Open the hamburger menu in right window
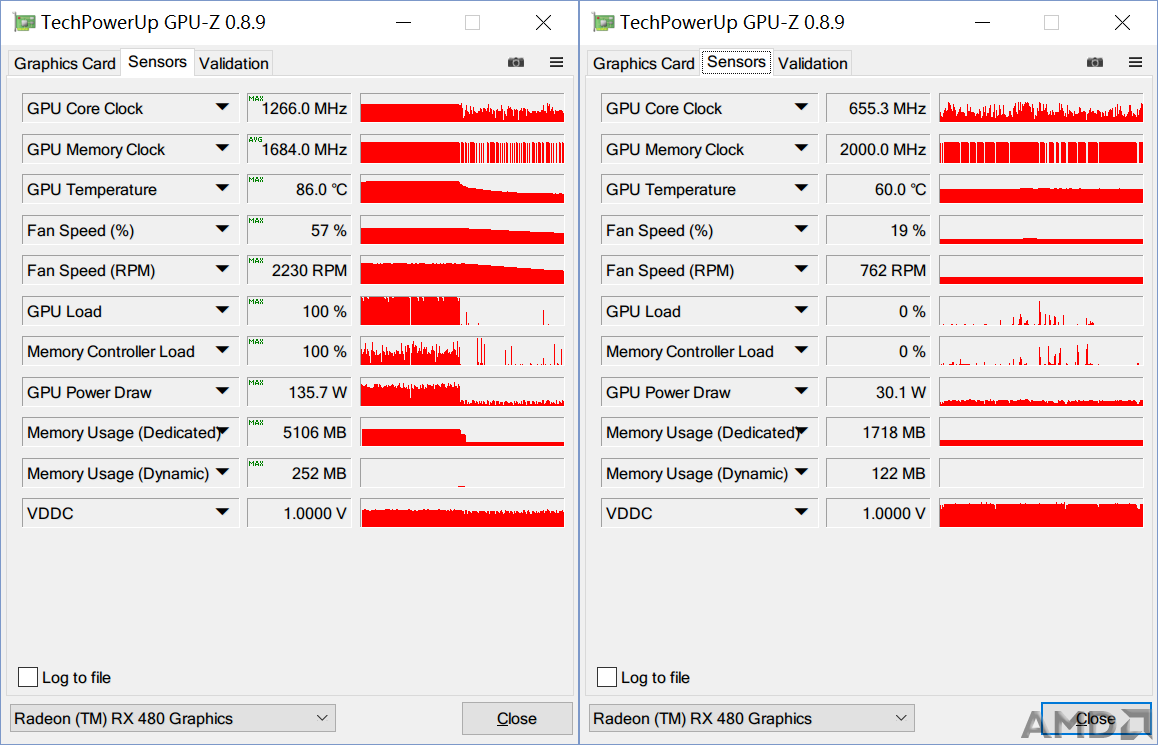Image resolution: width=1158 pixels, height=745 pixels. pos(1136,63)
